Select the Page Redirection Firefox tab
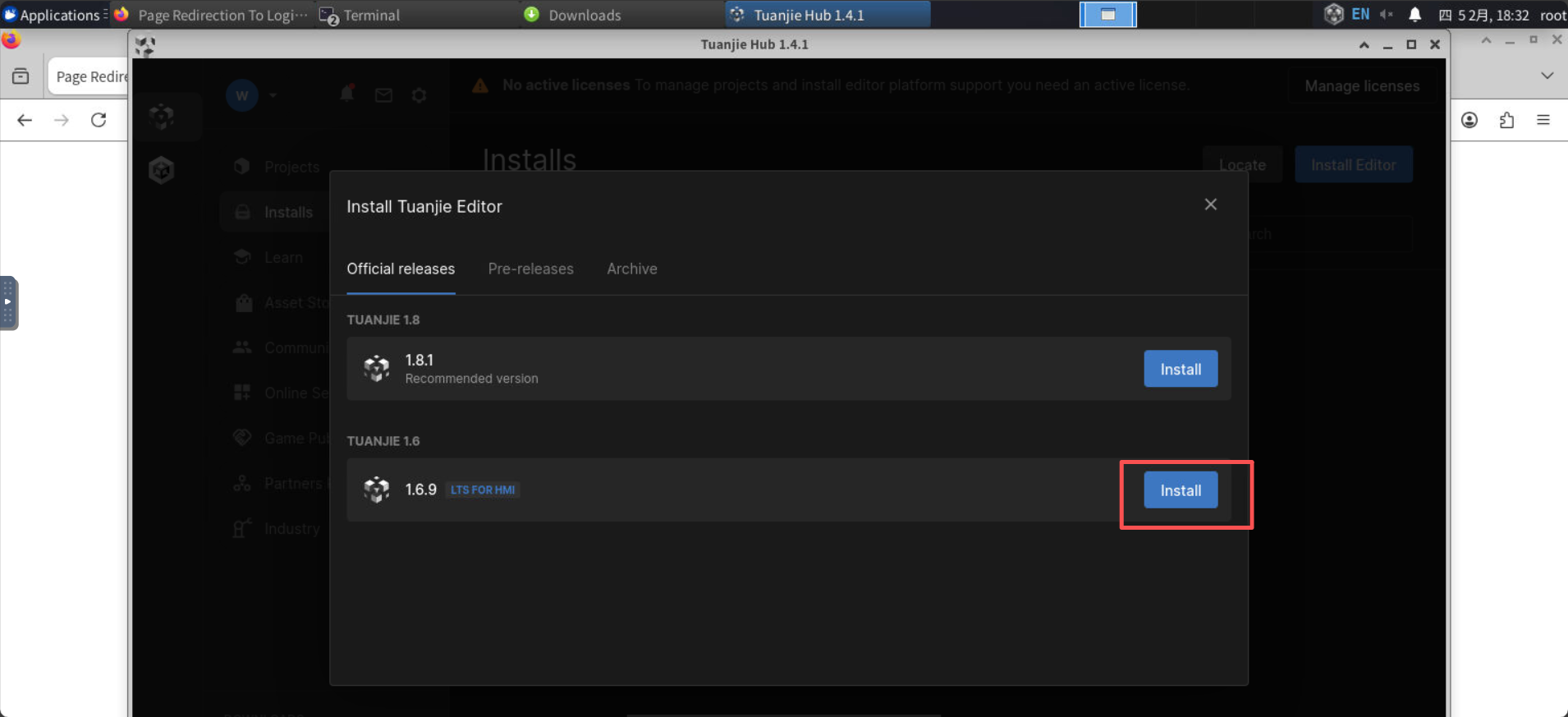This screenshot has height=717, width=1568. (x=89, y=76)
